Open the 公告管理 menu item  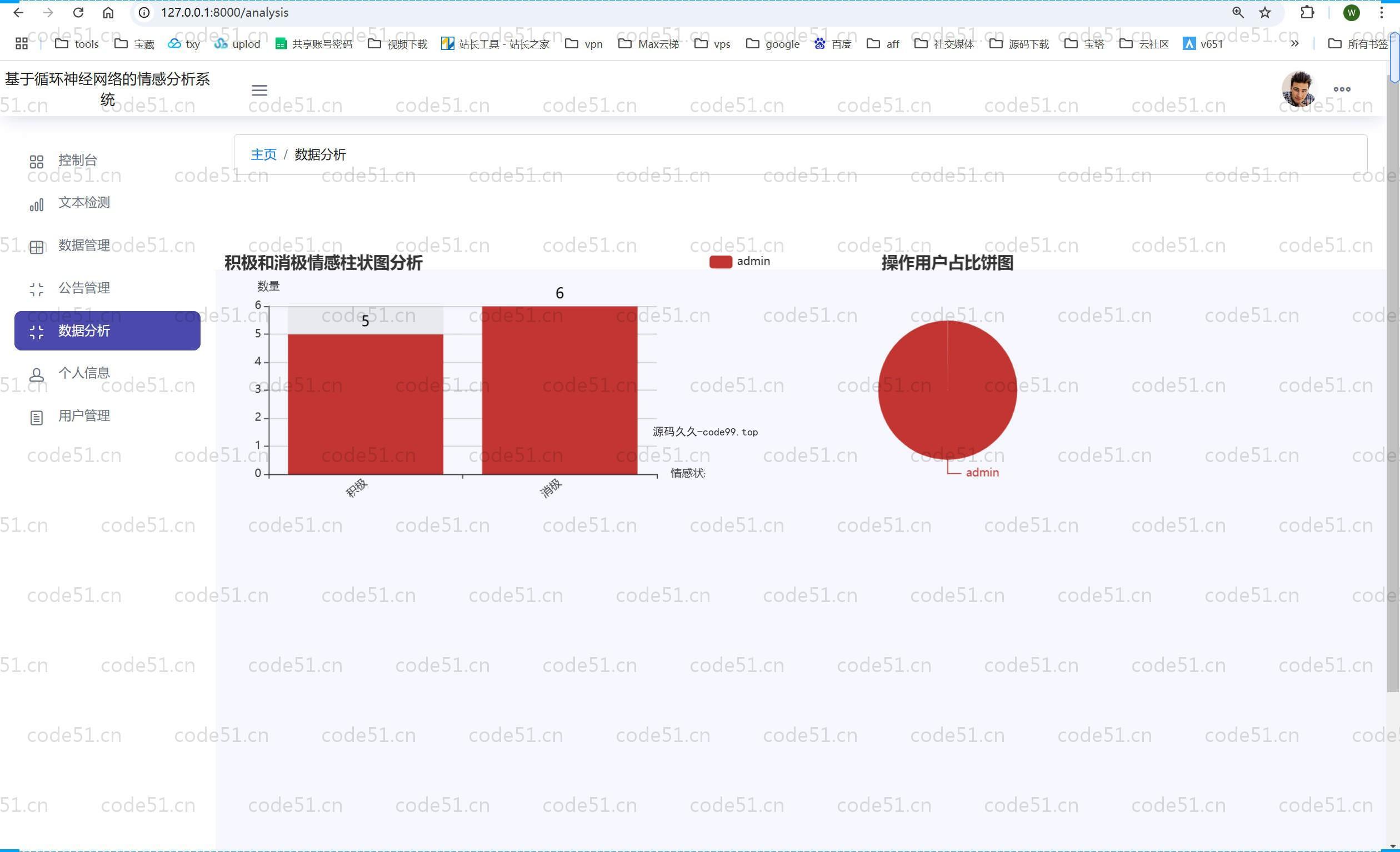pyautogui.click(x=107, y=288)
